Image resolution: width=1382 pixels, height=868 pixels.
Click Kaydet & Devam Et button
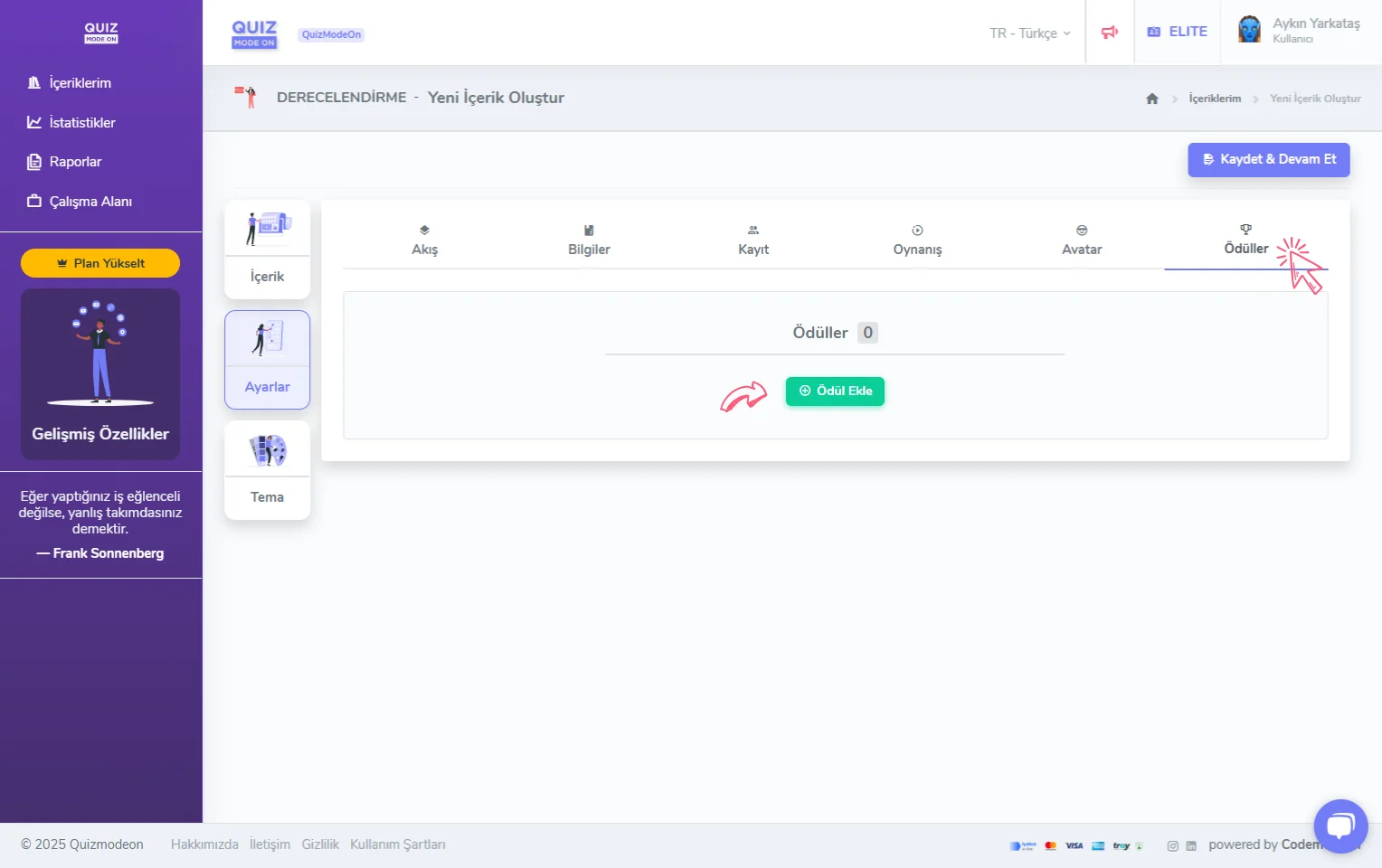pyautogui.click(x=1268, y=159)
